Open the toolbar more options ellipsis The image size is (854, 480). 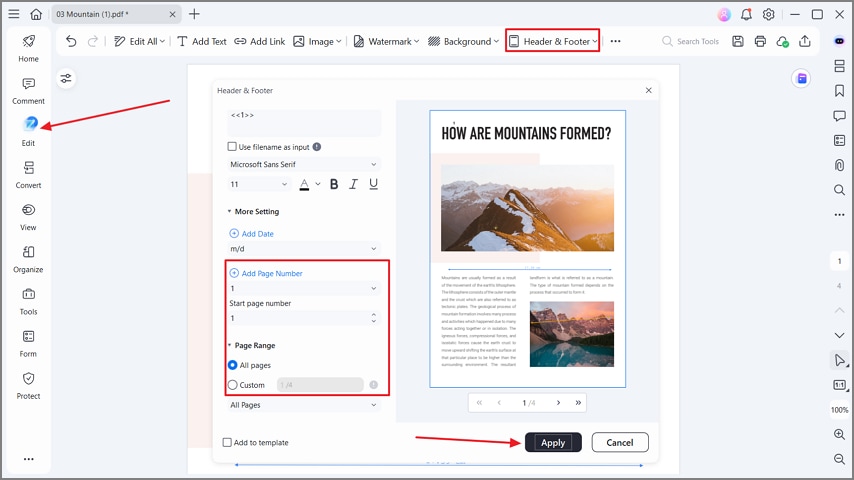coord(615,41)
